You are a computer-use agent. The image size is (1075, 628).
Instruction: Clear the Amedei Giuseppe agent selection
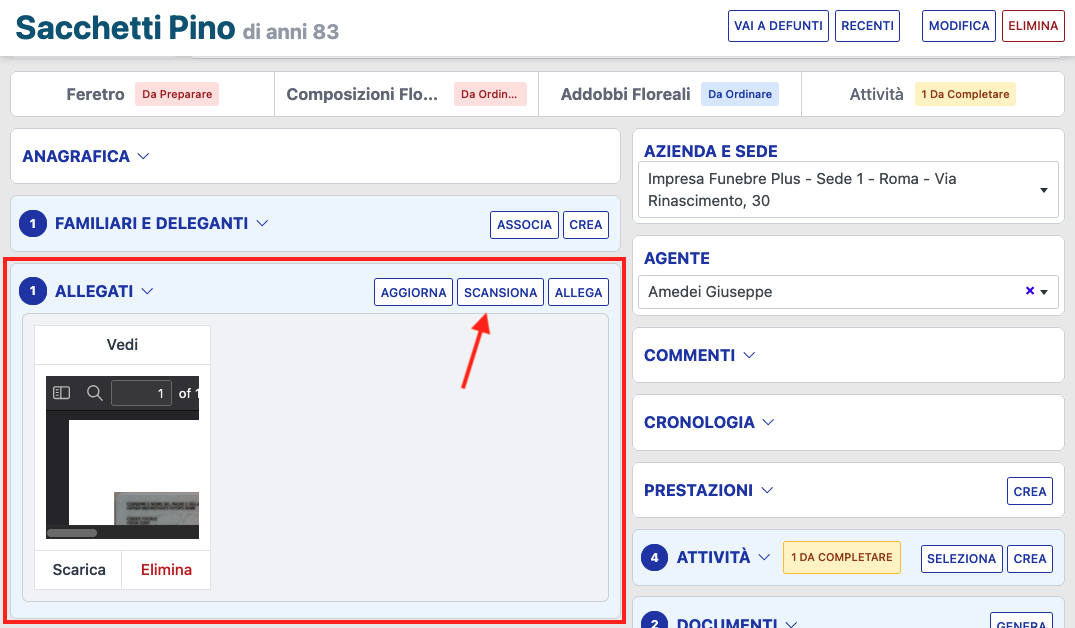(x=1029, y=291)
